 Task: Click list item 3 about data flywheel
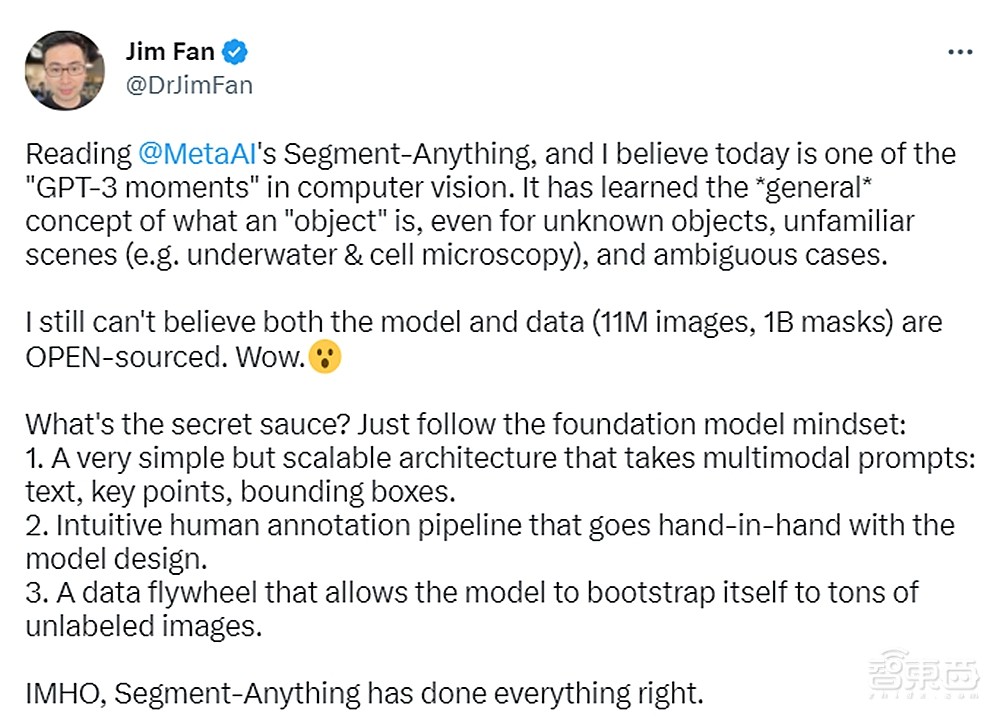(470, 592)
